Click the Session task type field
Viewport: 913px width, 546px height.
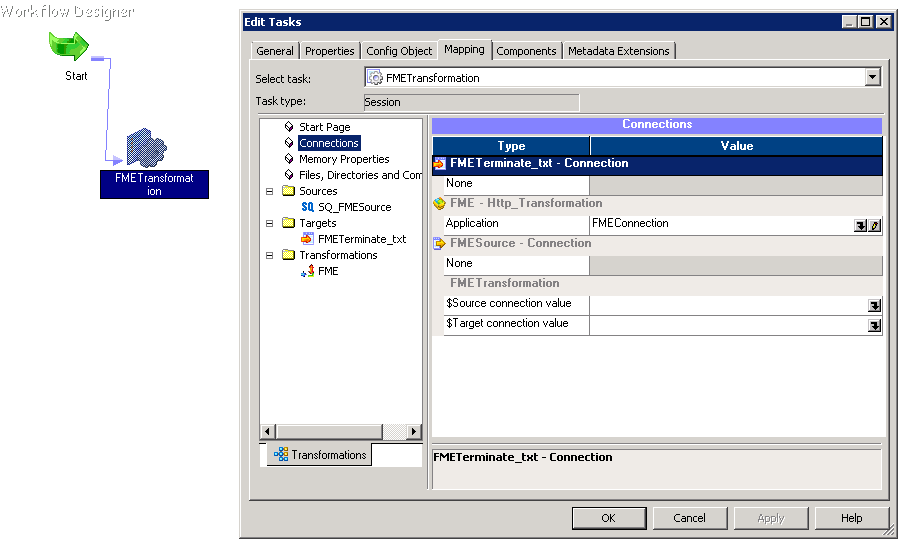(x=471, y=102)
